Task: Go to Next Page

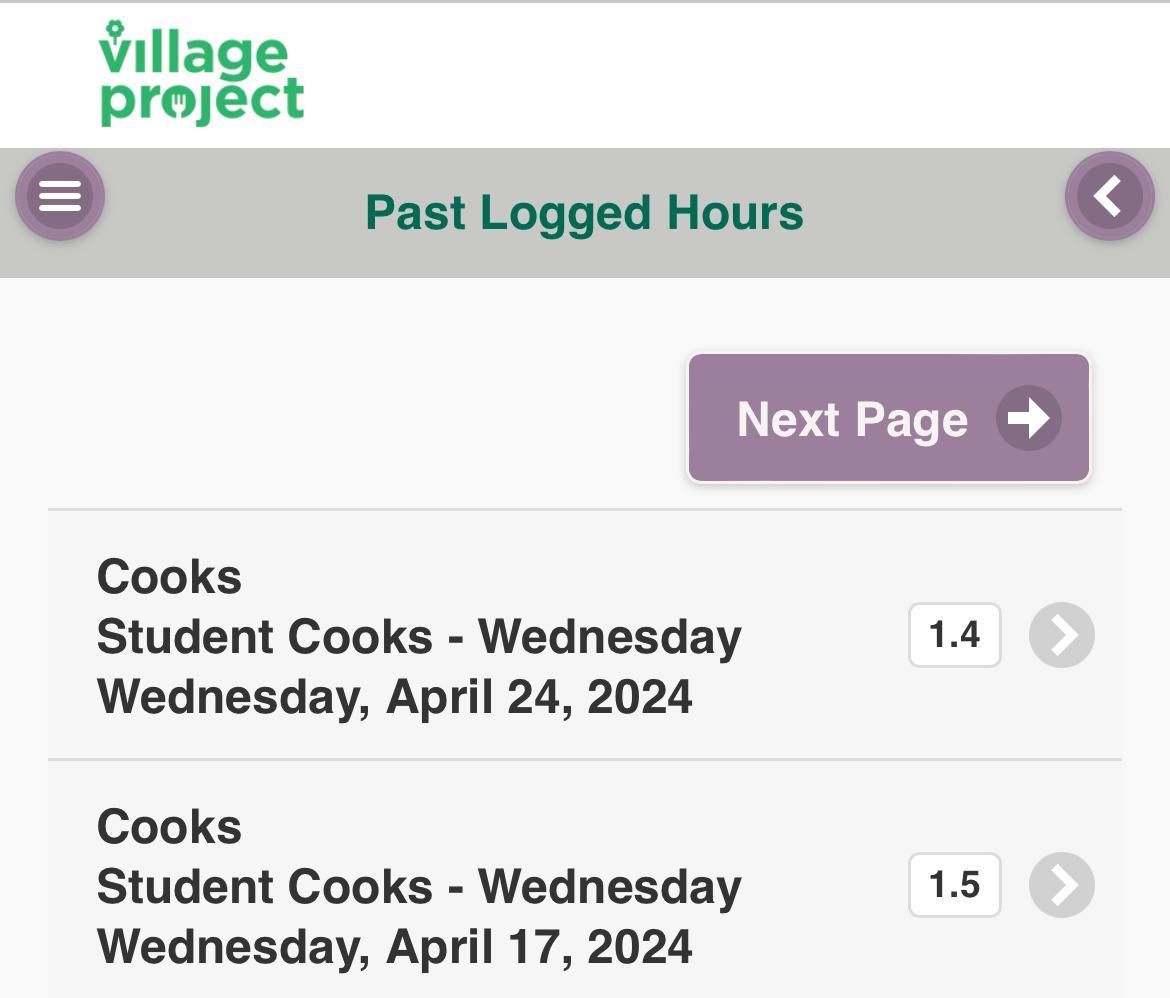Action: (852, 419)
